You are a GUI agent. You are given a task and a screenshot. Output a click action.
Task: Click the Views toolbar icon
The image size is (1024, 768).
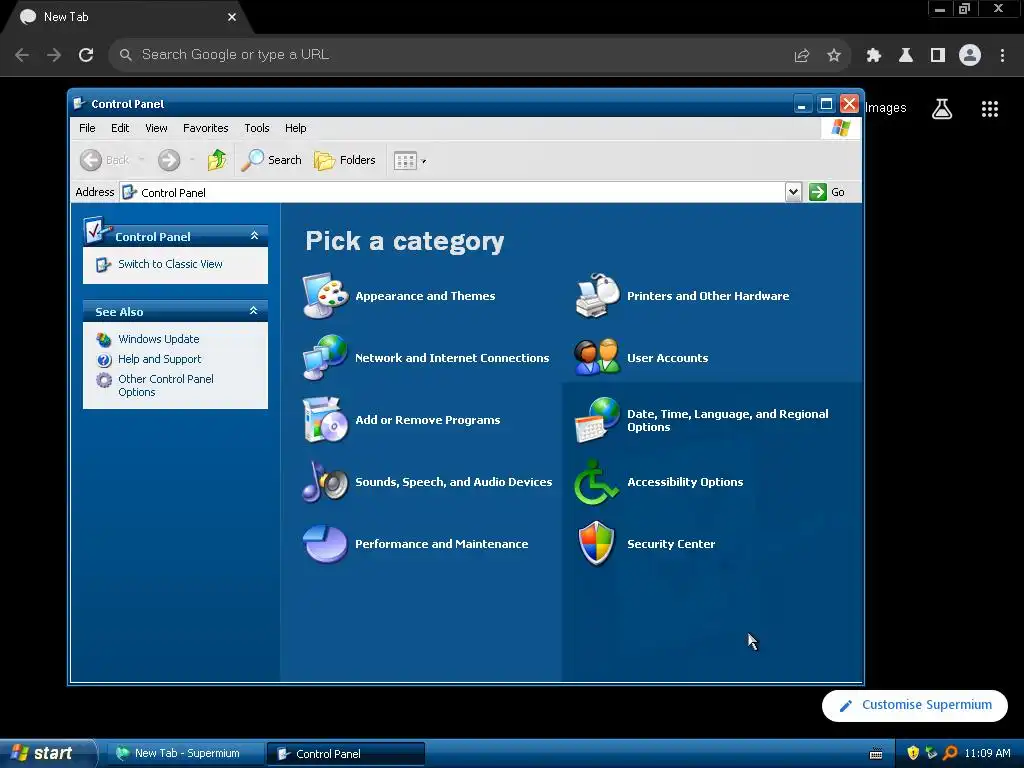point(405,161)
